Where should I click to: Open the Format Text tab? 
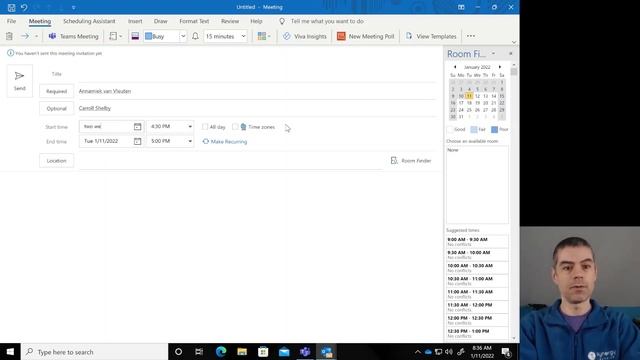click(x=194, y=21)
